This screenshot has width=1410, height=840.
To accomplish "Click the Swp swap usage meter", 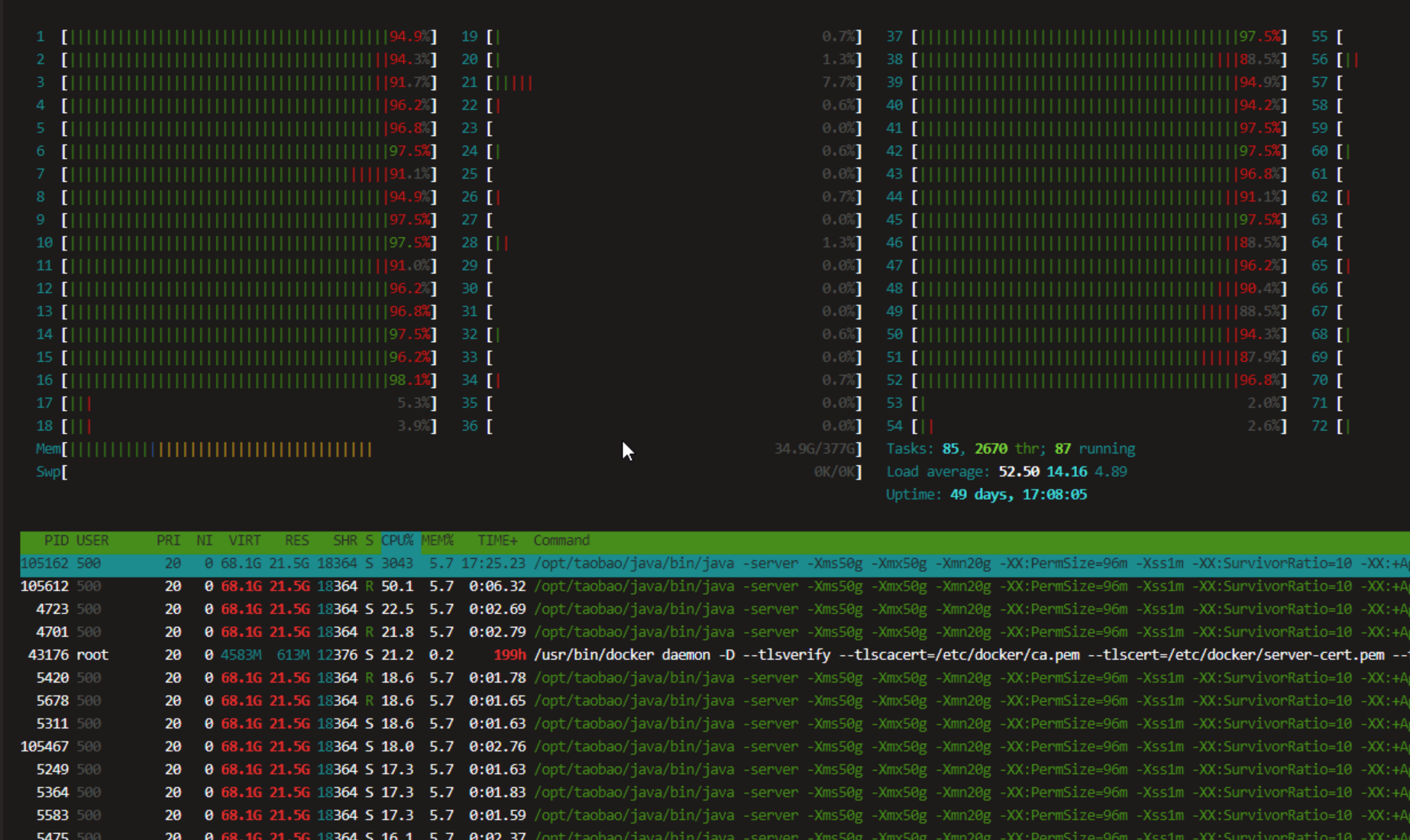I will coord(461,472).
